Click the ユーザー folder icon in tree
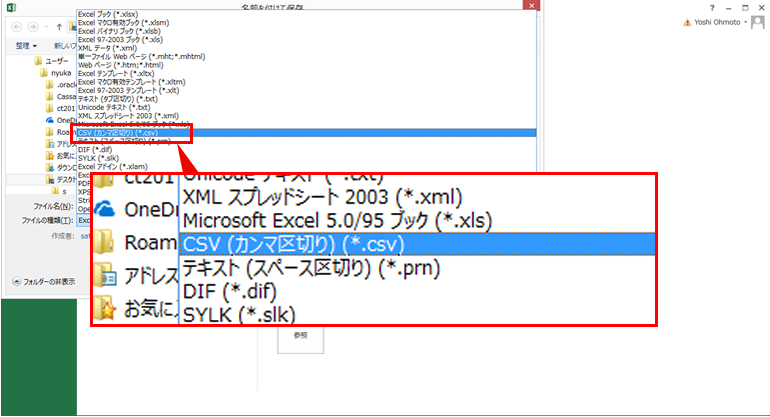The image size is (770, 417). tap(38, 61)
